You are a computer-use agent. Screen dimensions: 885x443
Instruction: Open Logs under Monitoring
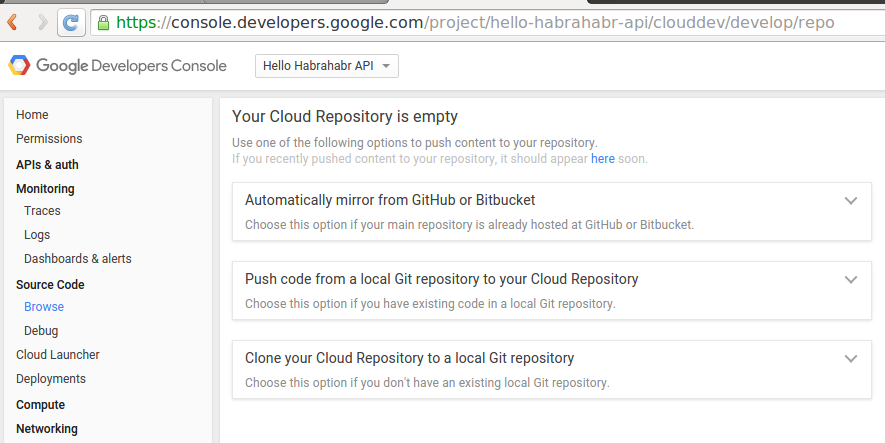(x=37, y=235)
